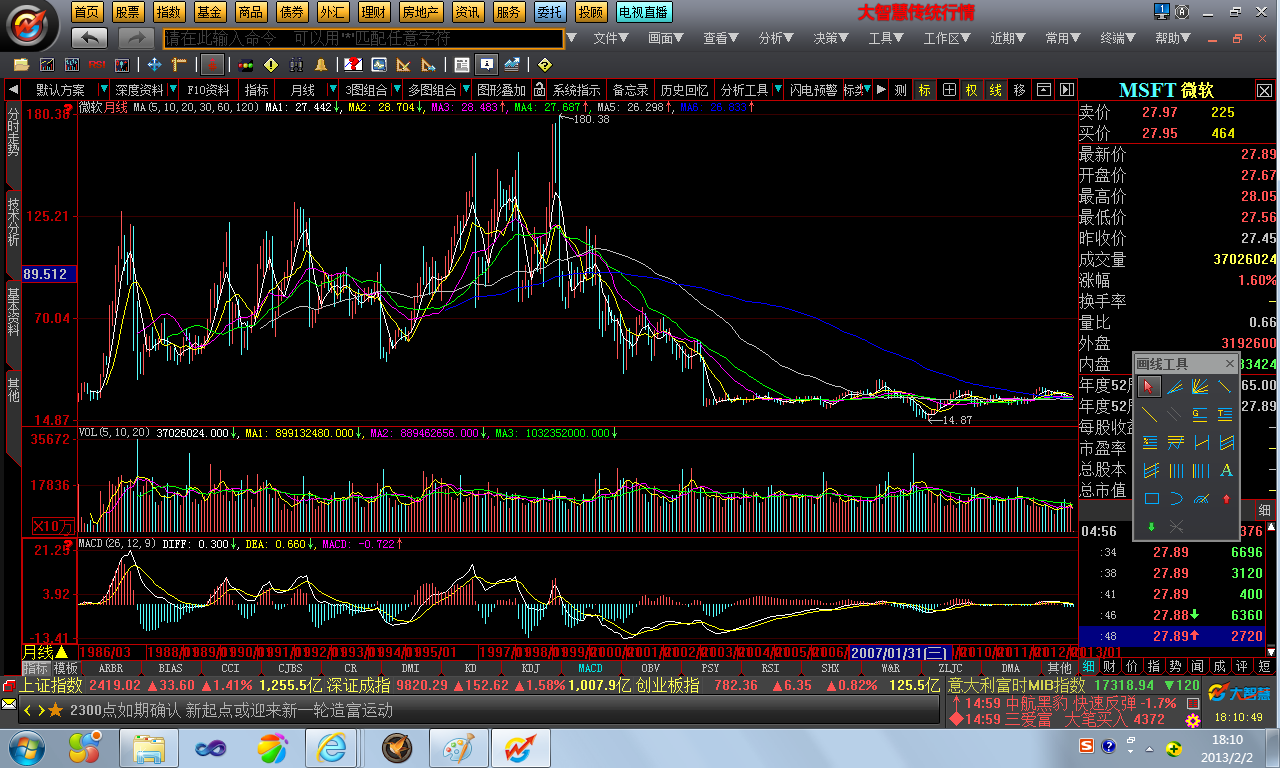Image resolution: width=1280 pixels, height=768 pixels.
Task: Select the arrow pointer in 画线工具 palette
Action: click(x=1149, y=387)
